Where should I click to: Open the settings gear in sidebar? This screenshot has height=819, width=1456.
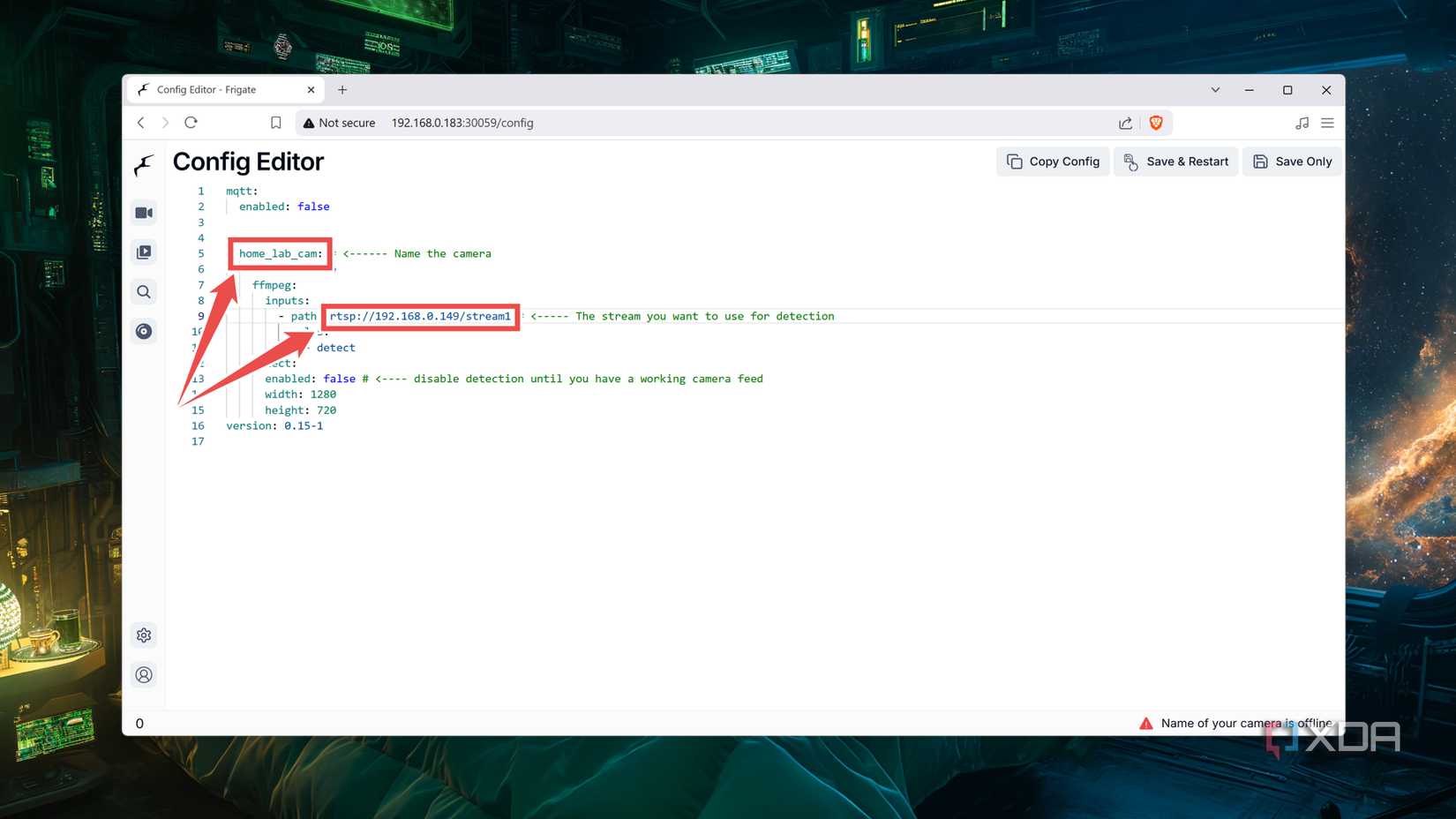coord(144,635)
